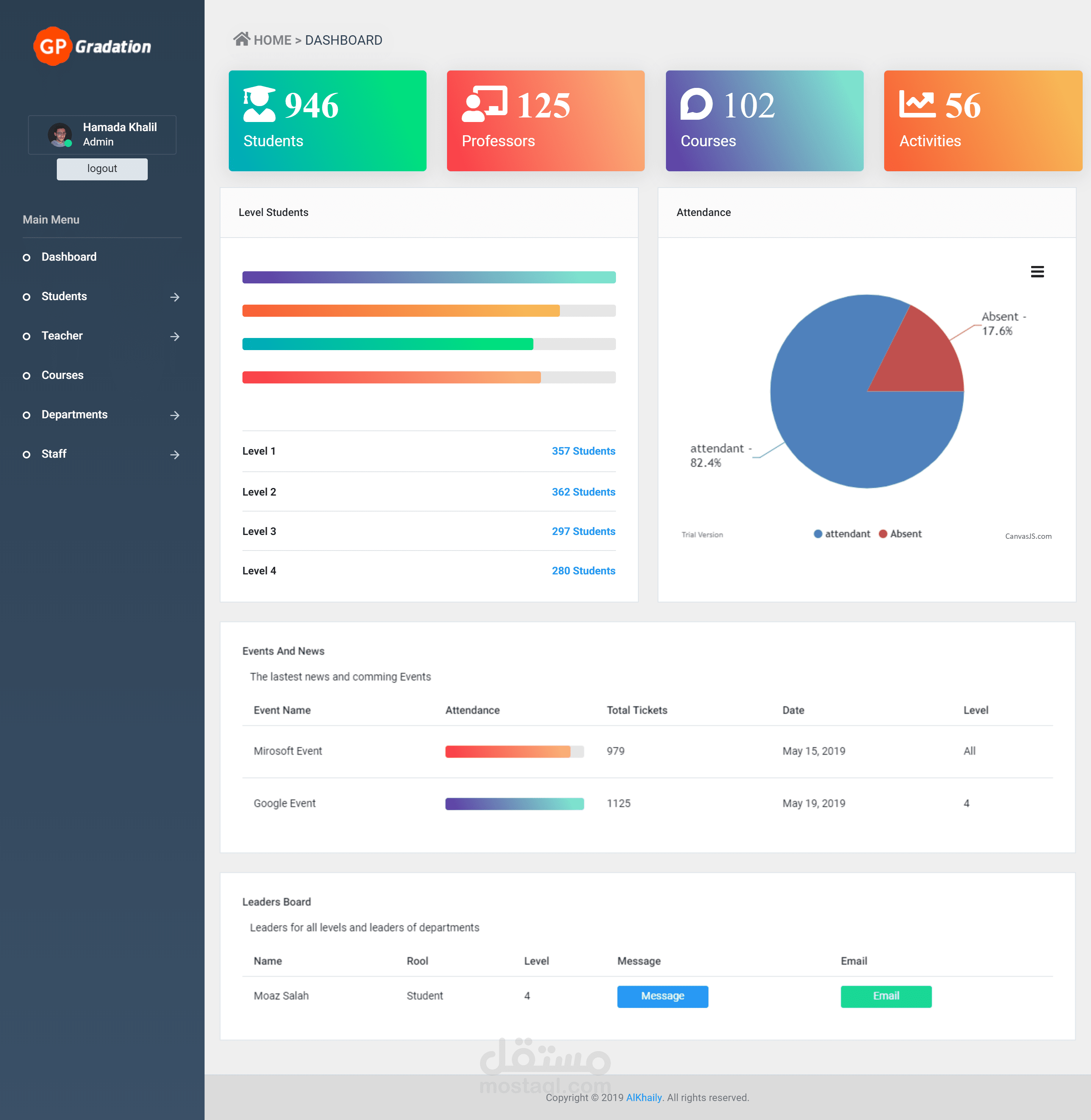Screen dimensions: 1091x1120
Task: Toggle the Absent legend item
Action: pyautogui.click(x=900, y=533)
